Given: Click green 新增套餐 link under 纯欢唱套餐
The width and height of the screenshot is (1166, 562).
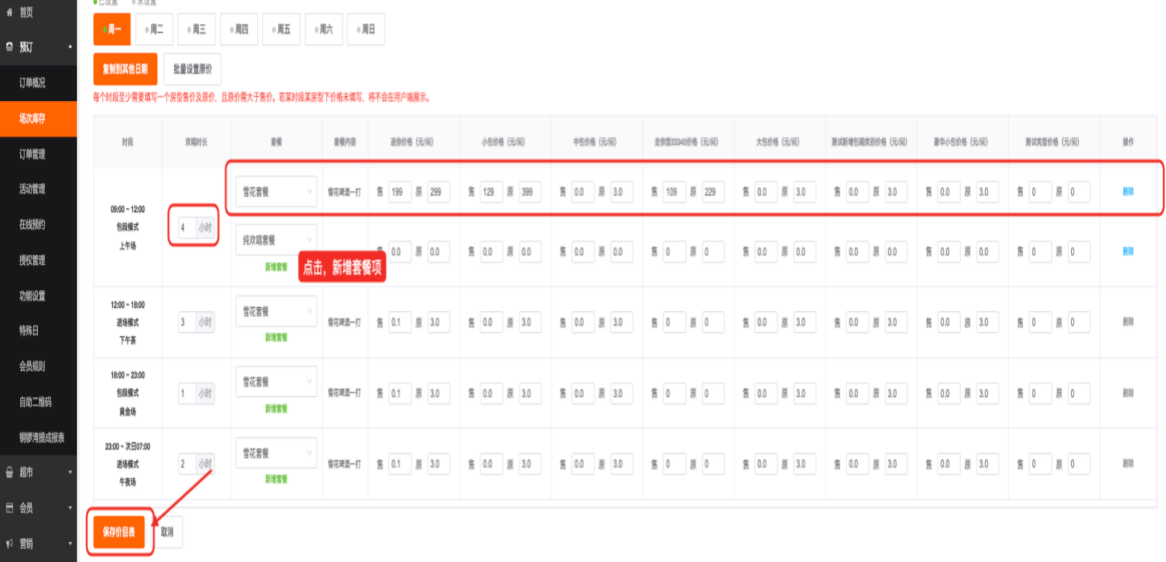Looking at the screenshot, I should [x=276, y=268].
